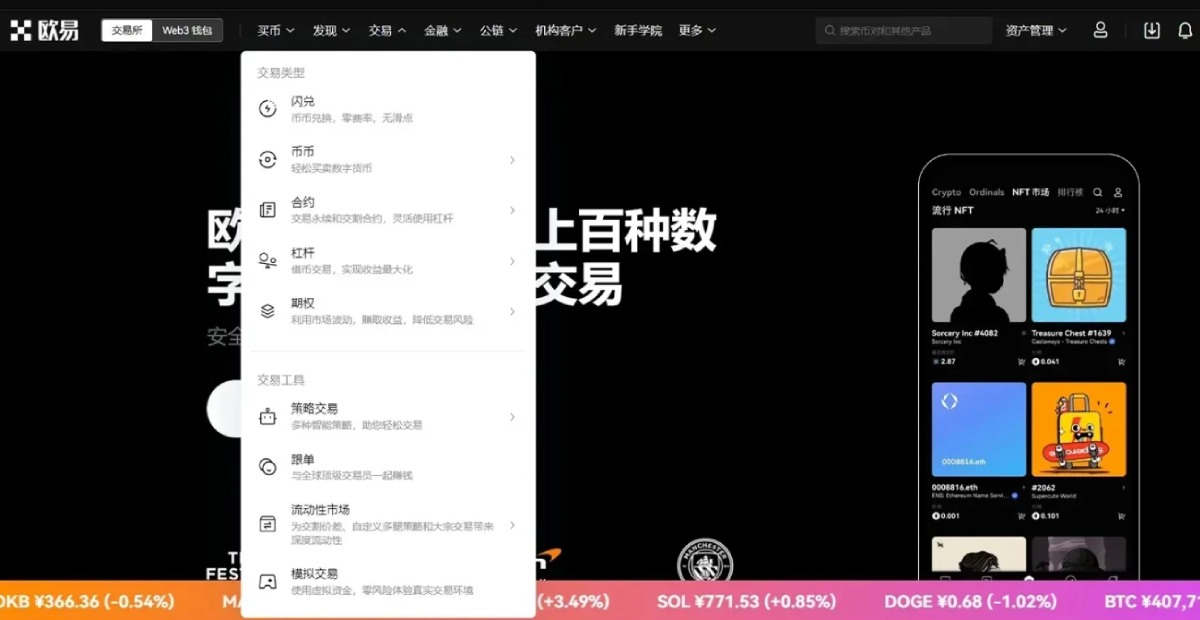Open 期权 options trading

303,302
